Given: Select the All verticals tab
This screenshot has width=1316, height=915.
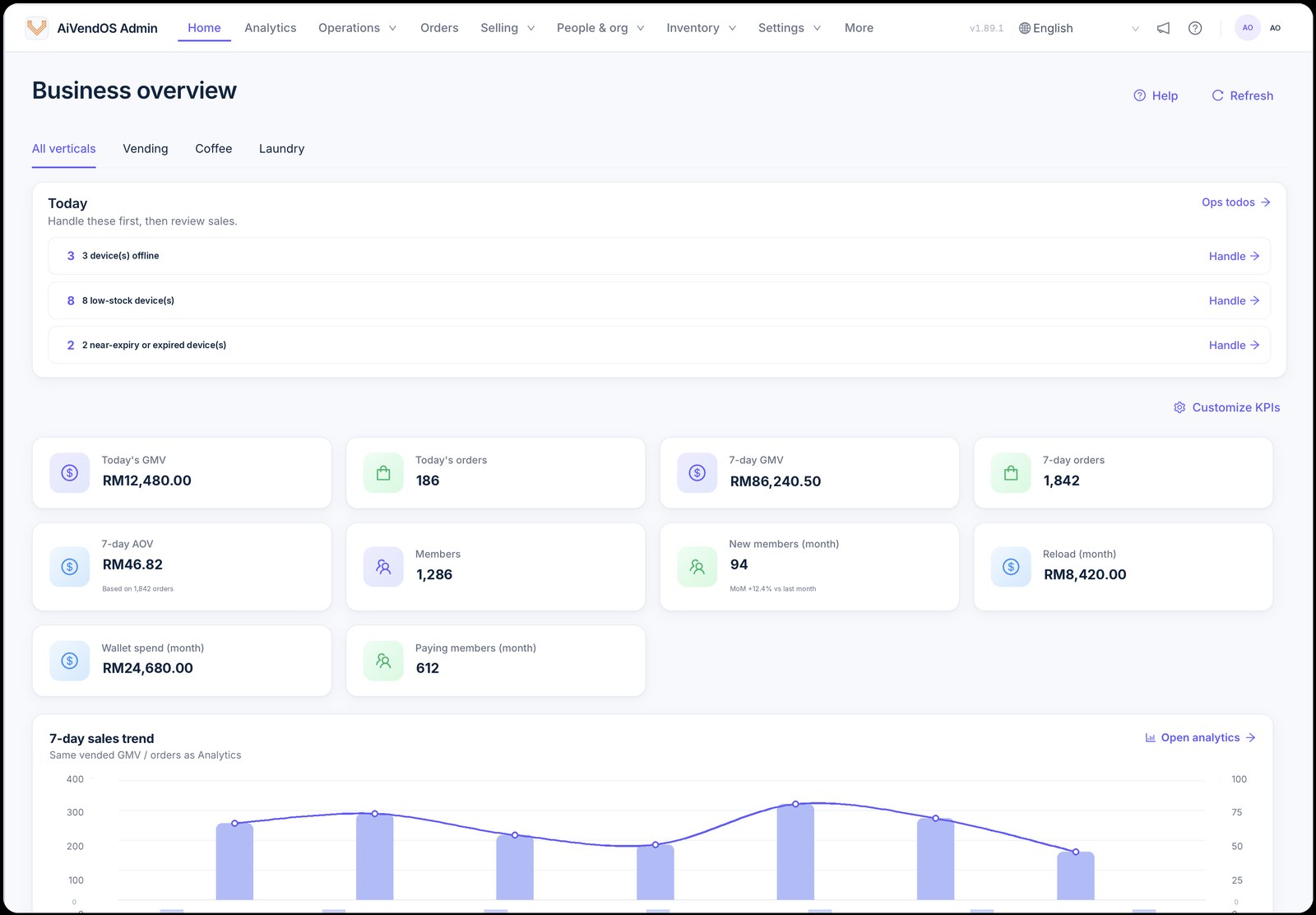Looking at the screenshot, I should (x=64, y=149).
